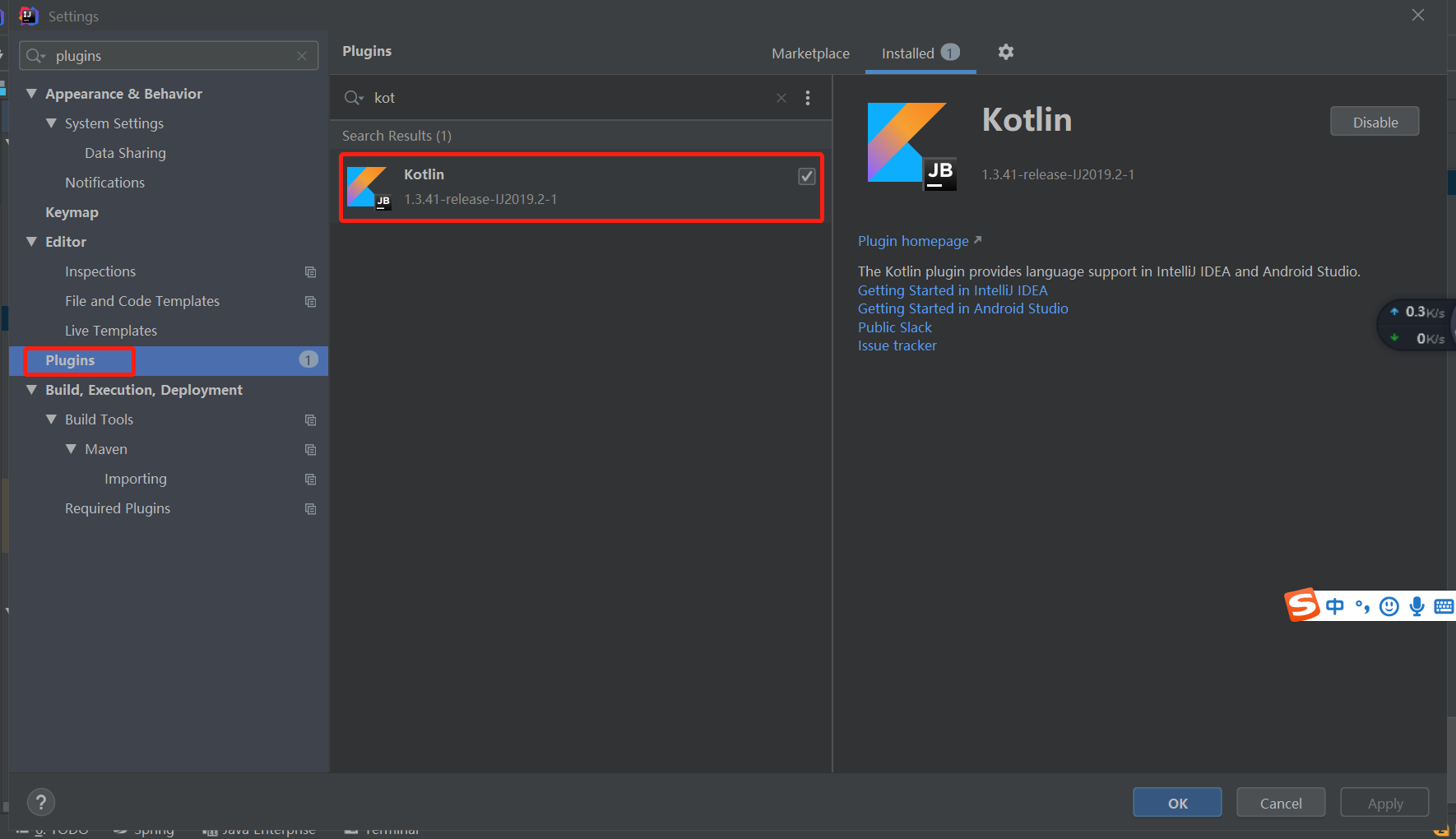Close the Settings dialog window
This screenshot has height=839, width=1456.
1418,15
